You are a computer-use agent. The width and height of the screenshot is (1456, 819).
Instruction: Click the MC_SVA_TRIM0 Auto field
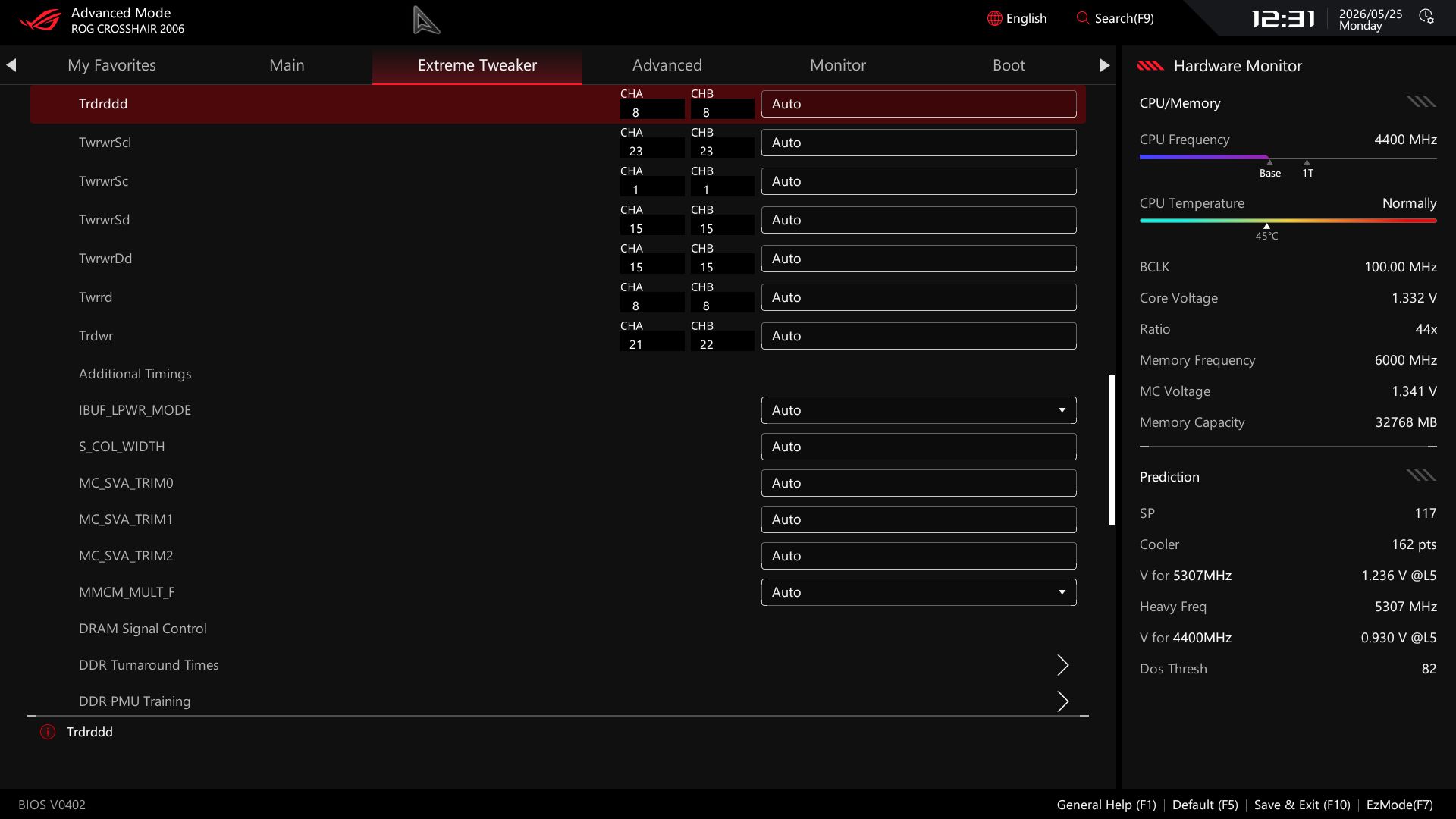point(918,483)
